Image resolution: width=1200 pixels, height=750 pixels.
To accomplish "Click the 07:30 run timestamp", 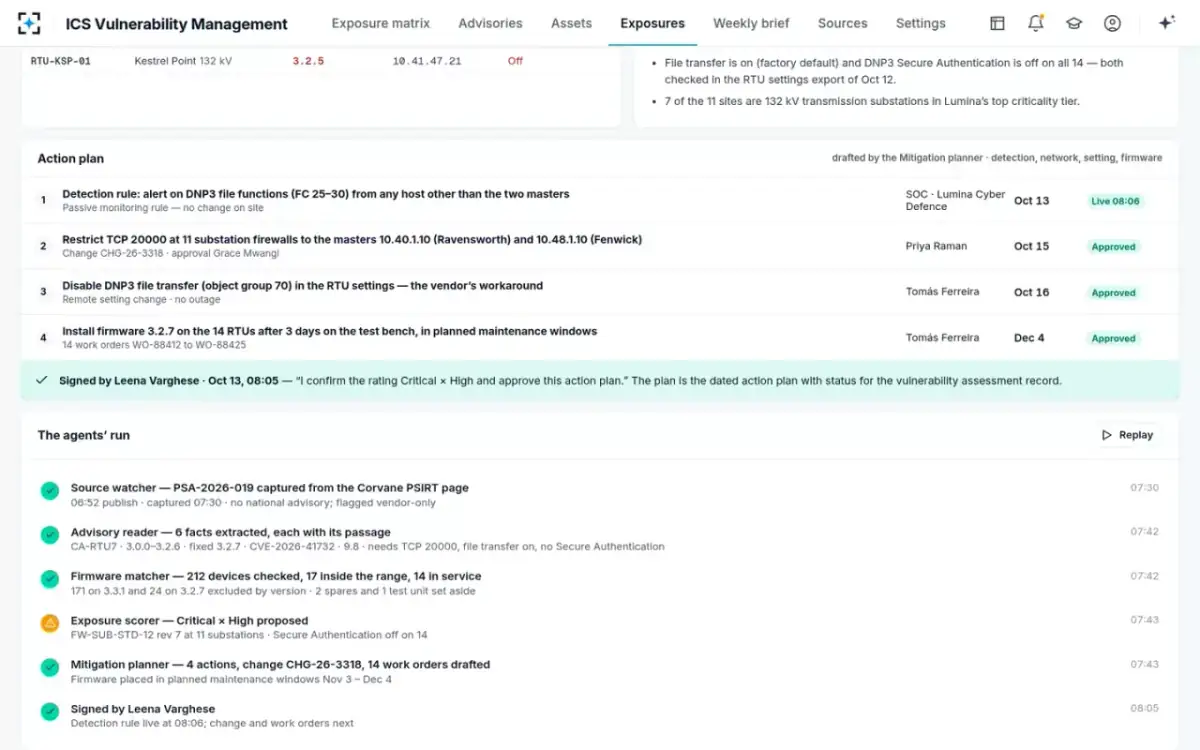I will coord(1144,488).
